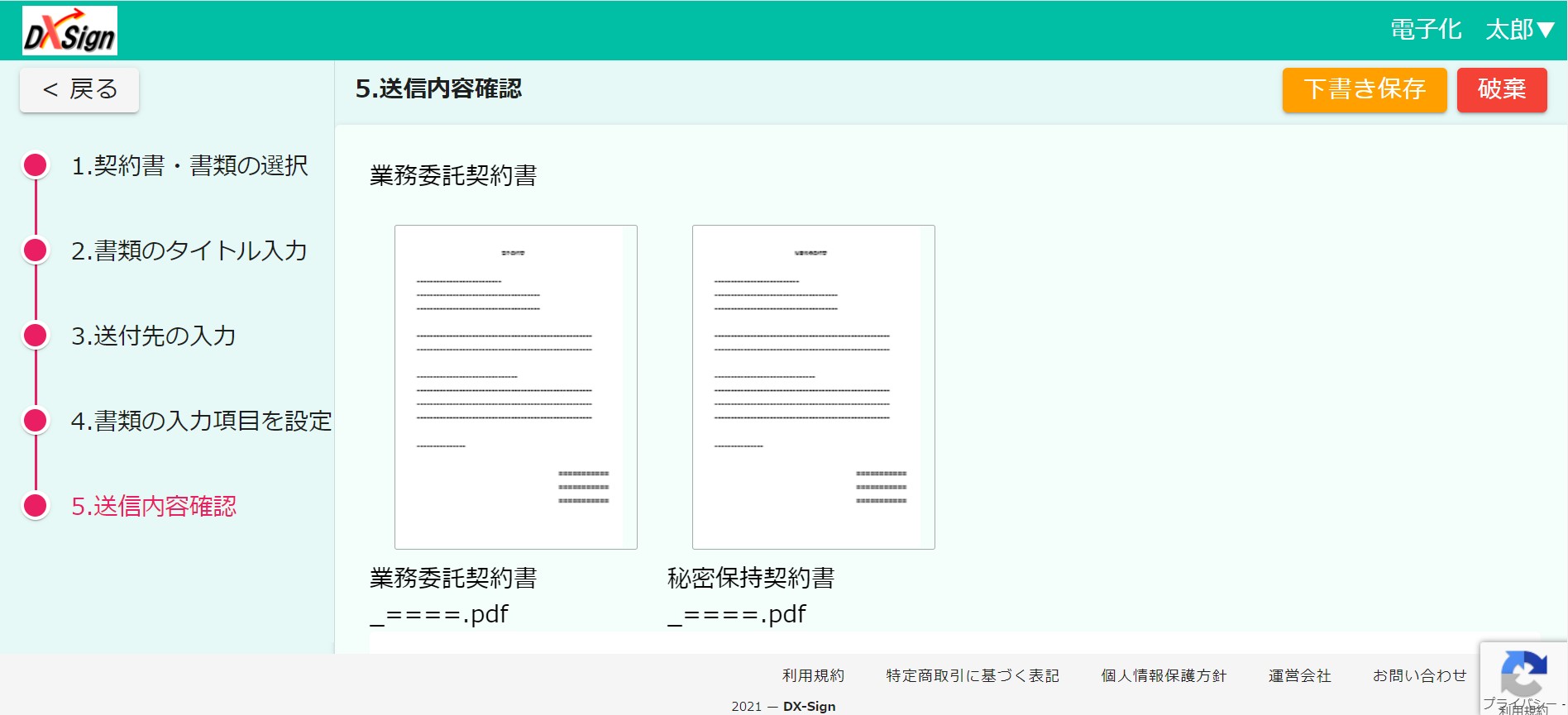Click the step 2 pink circle marker
This screenshot has height=715, width=1568.
(x=36, y=250)
